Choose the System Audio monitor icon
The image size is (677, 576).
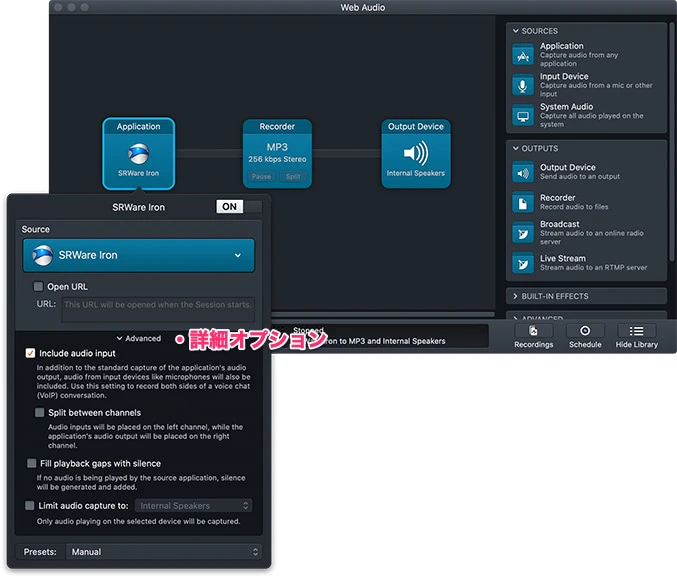coord(523,115)
